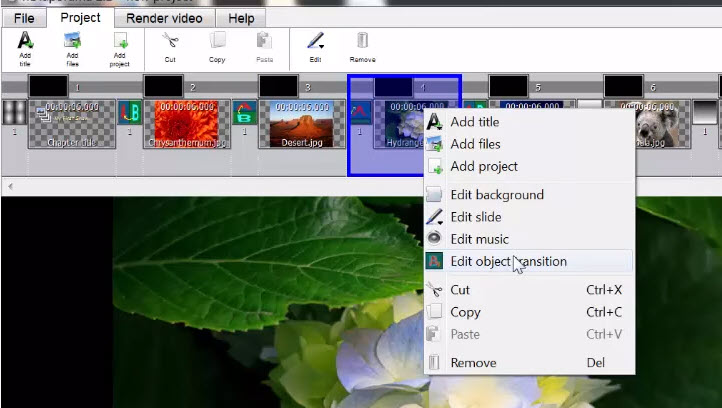Click the transition icon before Desert slide
Image resolution: width=722 pixels, height=408 pixels.
pos(245,112)
